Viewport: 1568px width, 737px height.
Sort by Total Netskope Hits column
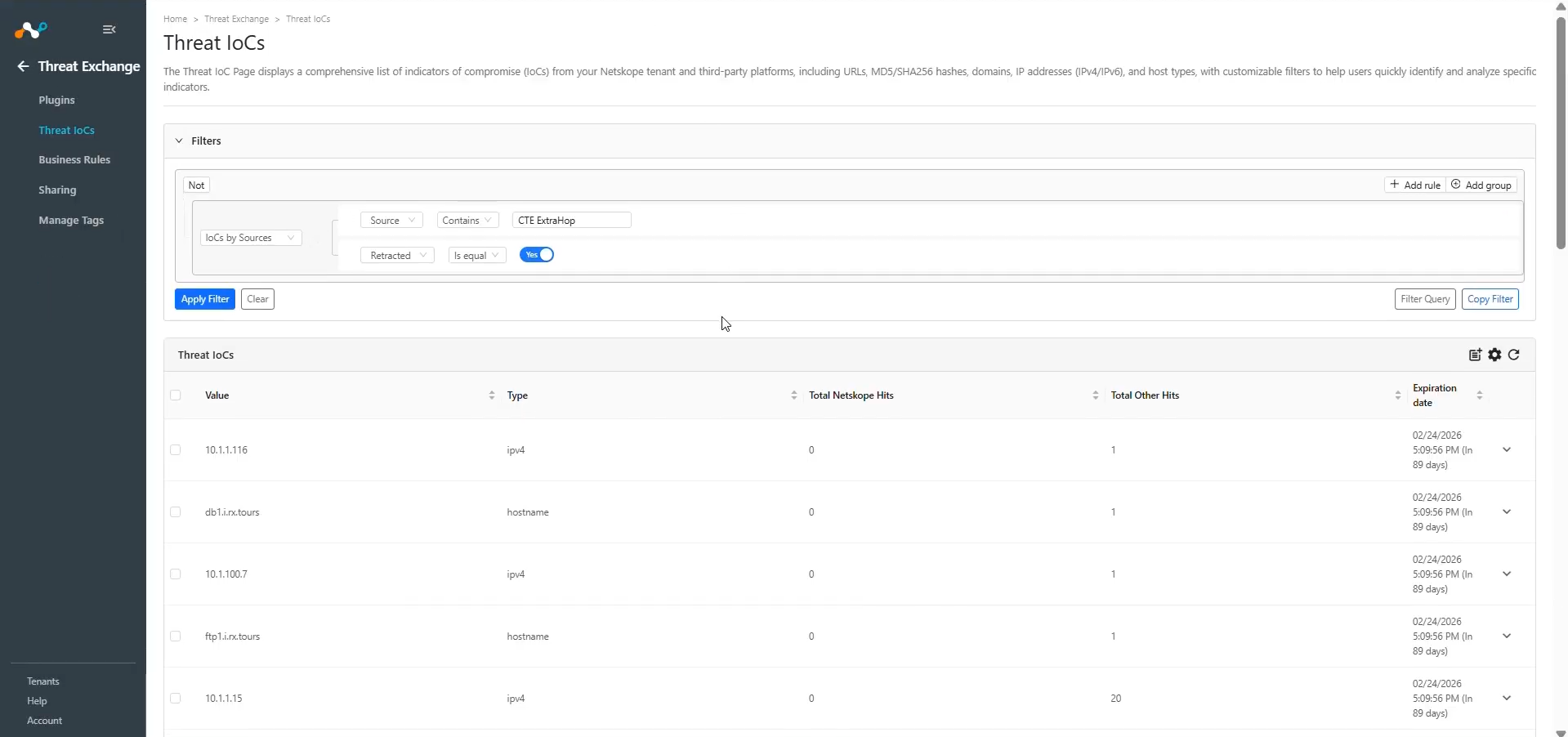pyautogui.click(x=1096, y=395)
